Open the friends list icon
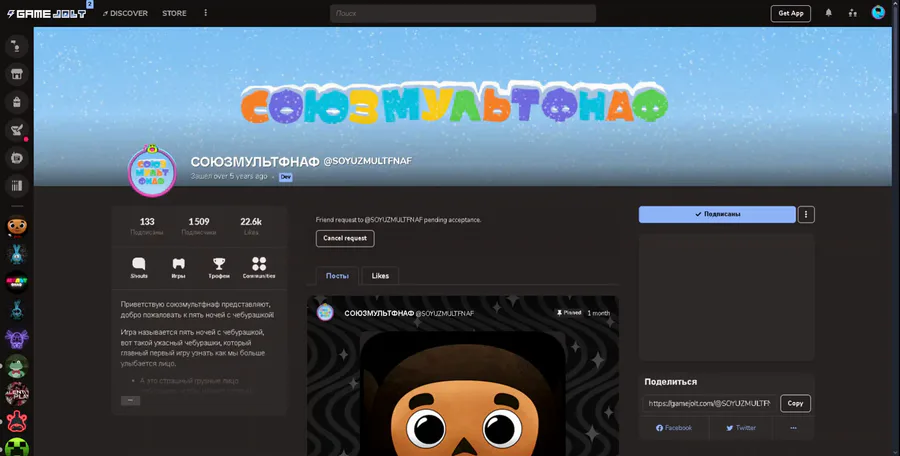Image resolution: width=900 pixels, height=456 pixels. 852,13
